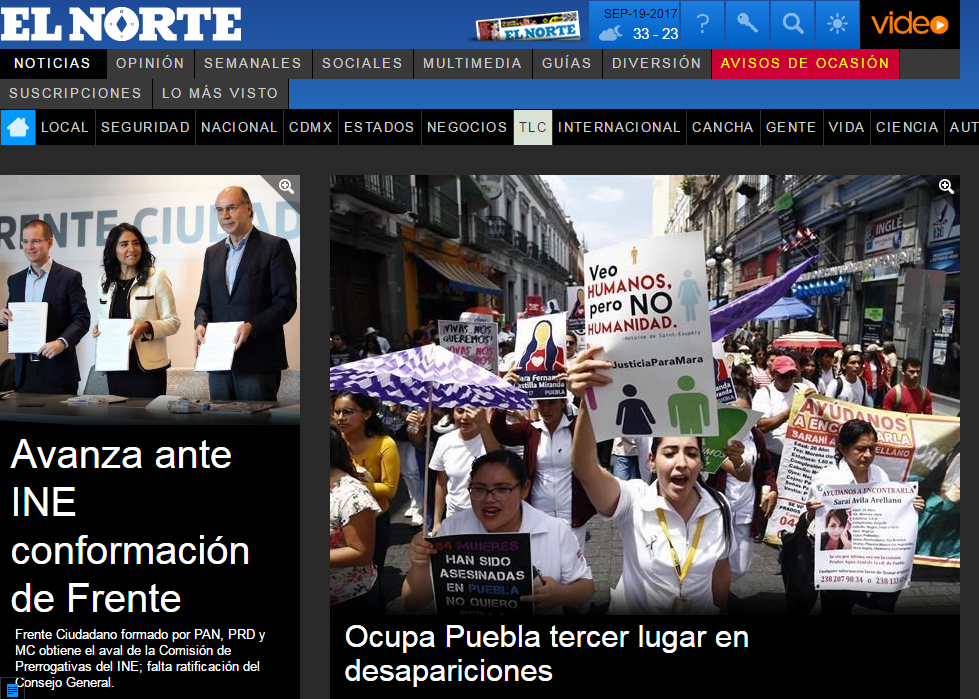Viewport: 979px width, 699px height.
Task: Open the help question mark icon
Action: [x=703, y=24]
